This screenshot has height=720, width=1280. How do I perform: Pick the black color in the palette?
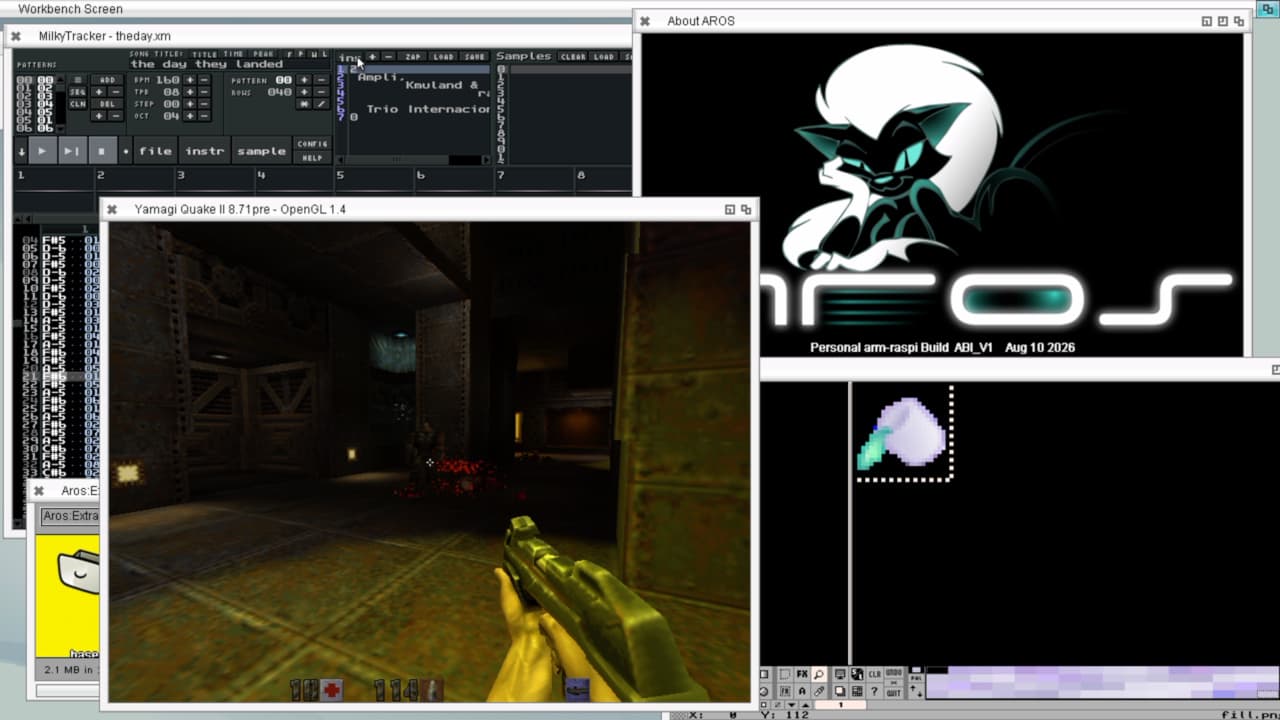(937, 672)
